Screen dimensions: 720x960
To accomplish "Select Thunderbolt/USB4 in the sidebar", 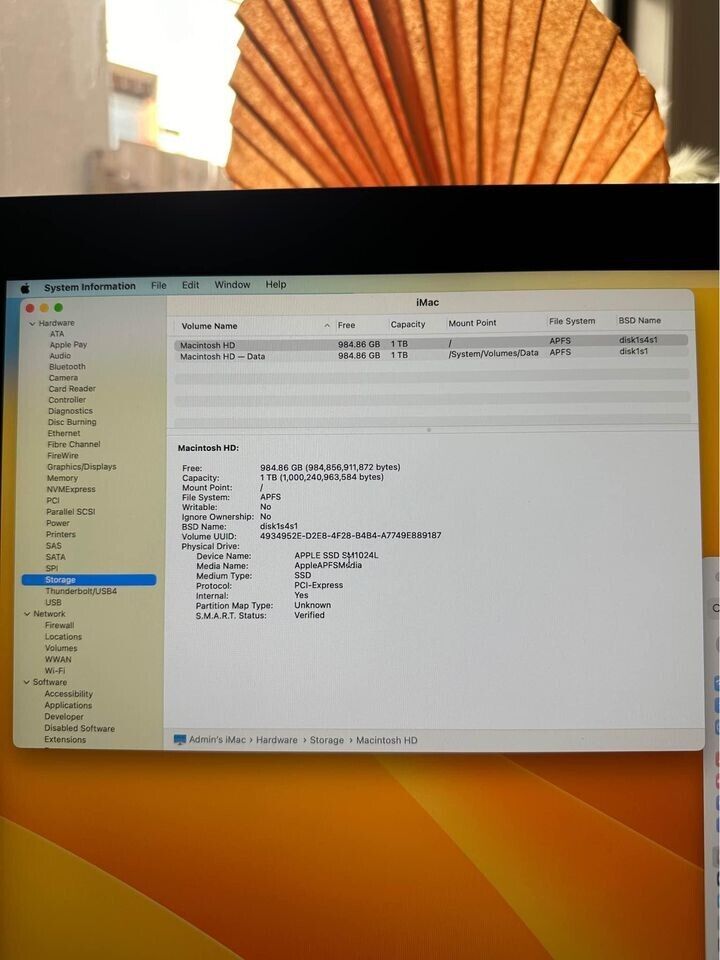I will tap(81, 591).
